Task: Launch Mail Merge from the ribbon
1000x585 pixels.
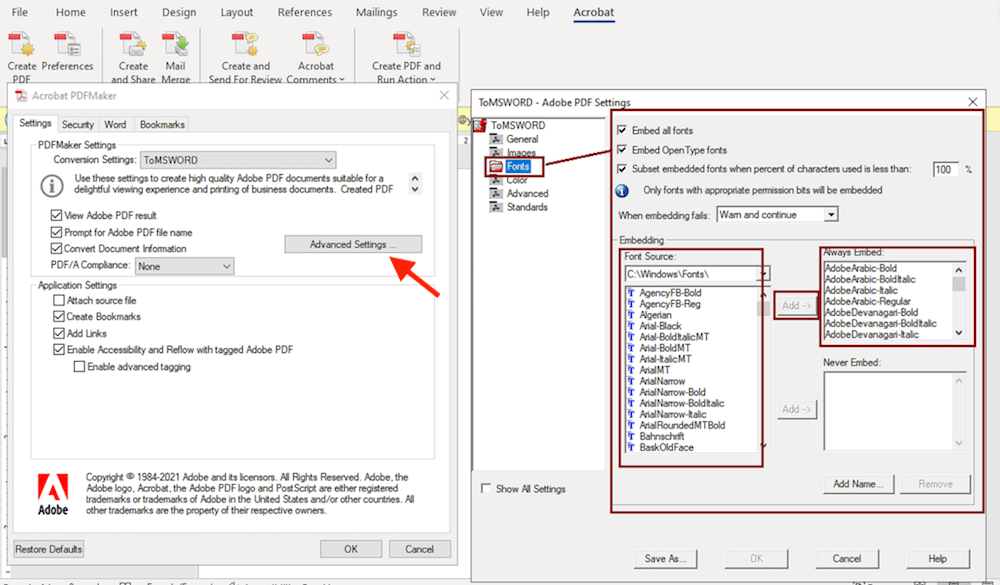Action: coord(175,46)
